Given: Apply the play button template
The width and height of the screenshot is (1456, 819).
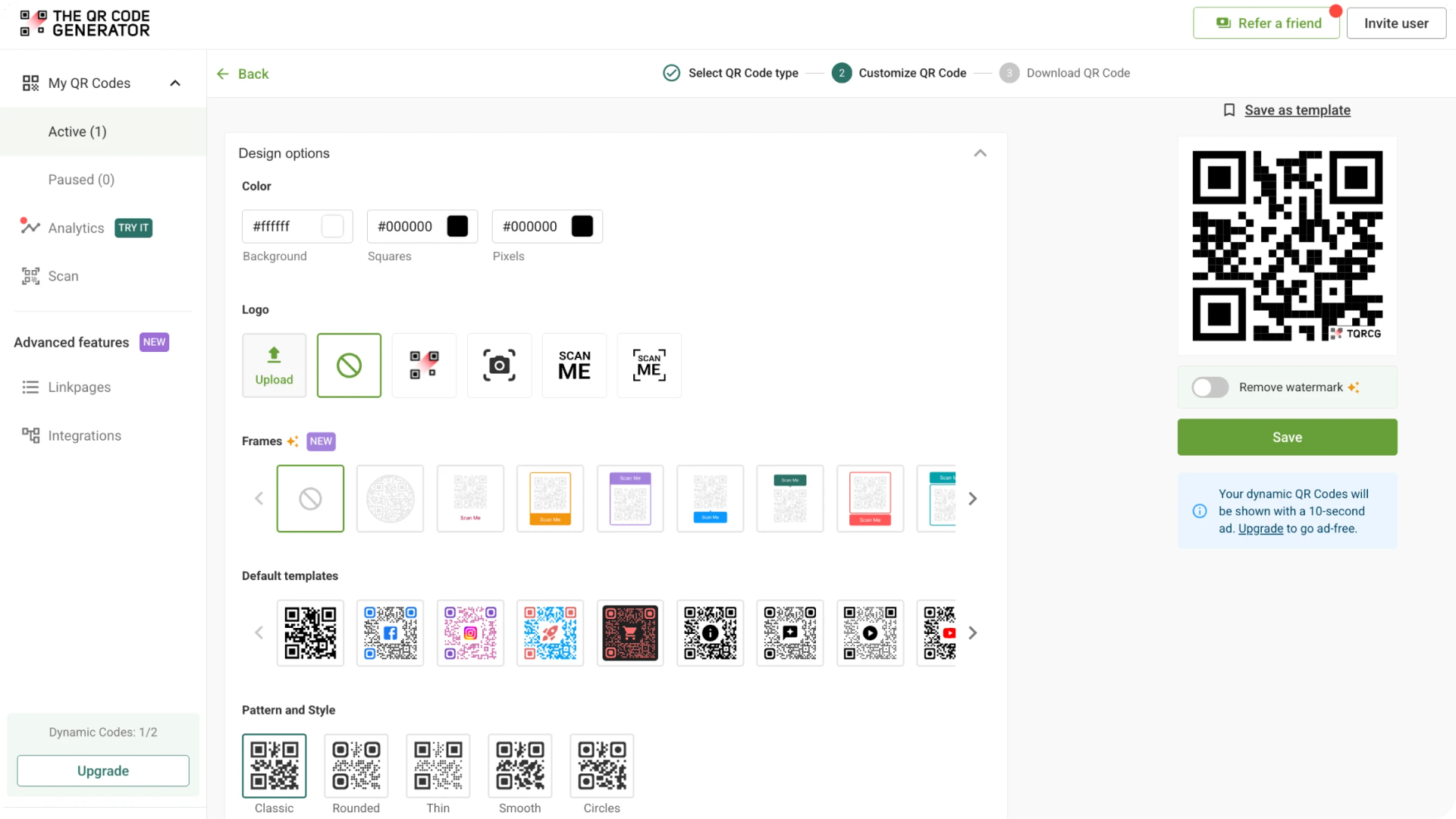Looking at the screenshot, I should 870,632.
